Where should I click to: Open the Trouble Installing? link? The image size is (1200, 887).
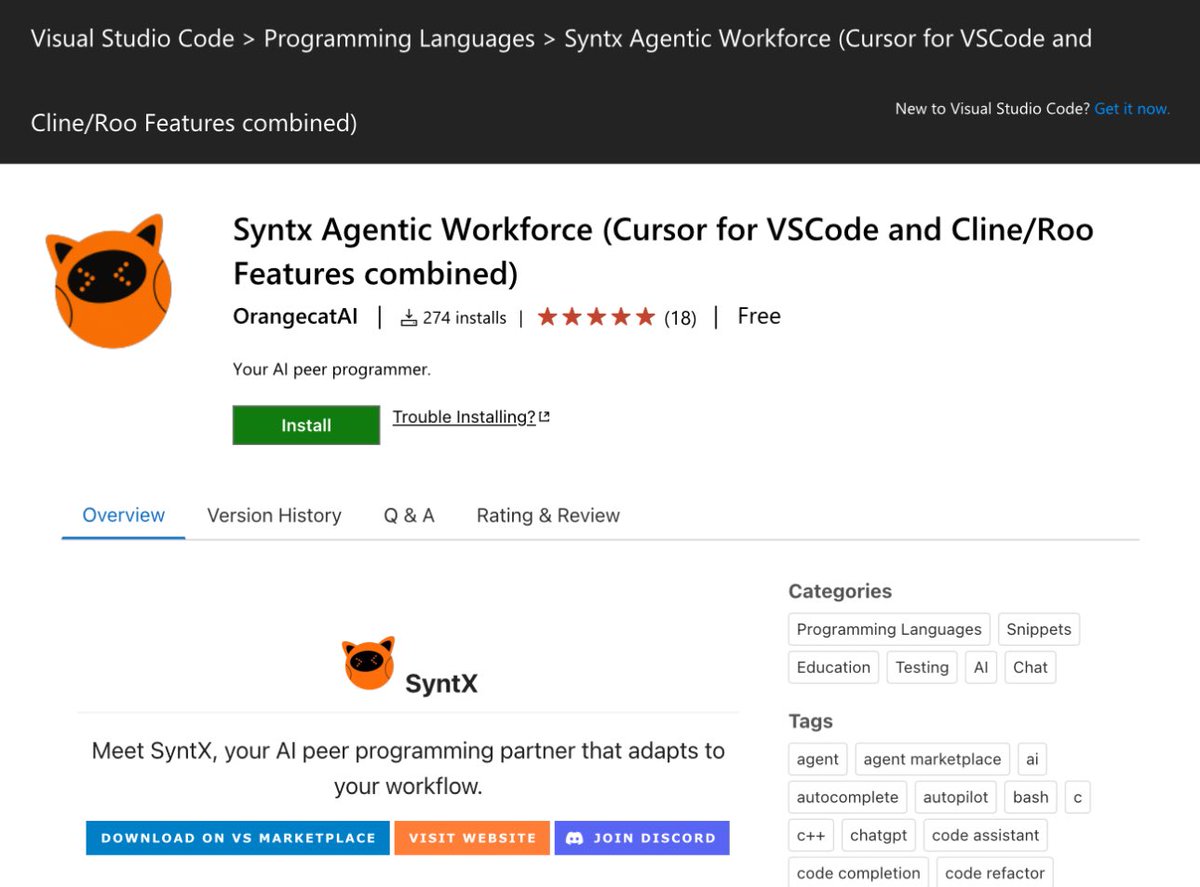point(464,417)
